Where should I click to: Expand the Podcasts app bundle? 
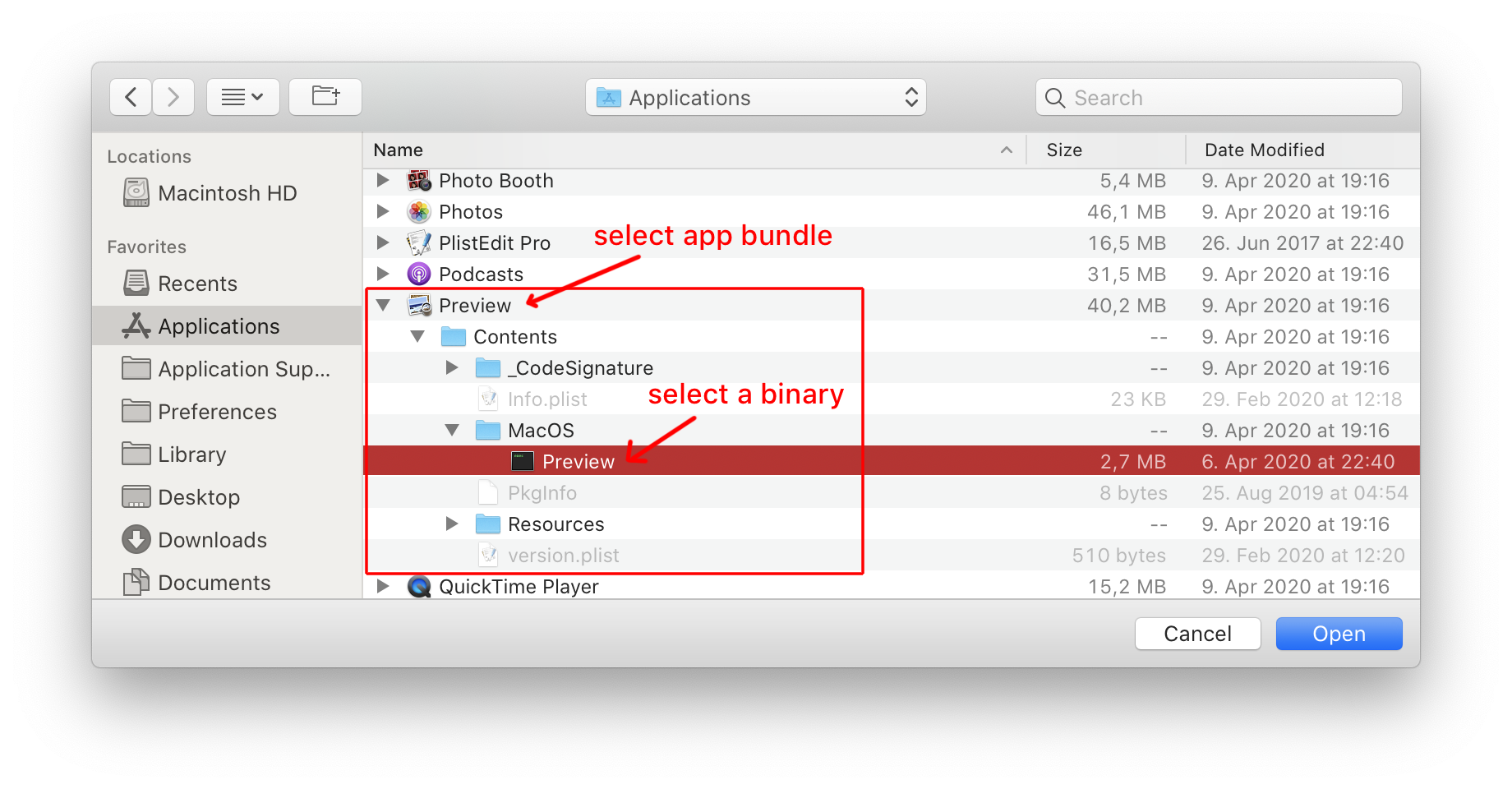383,274
